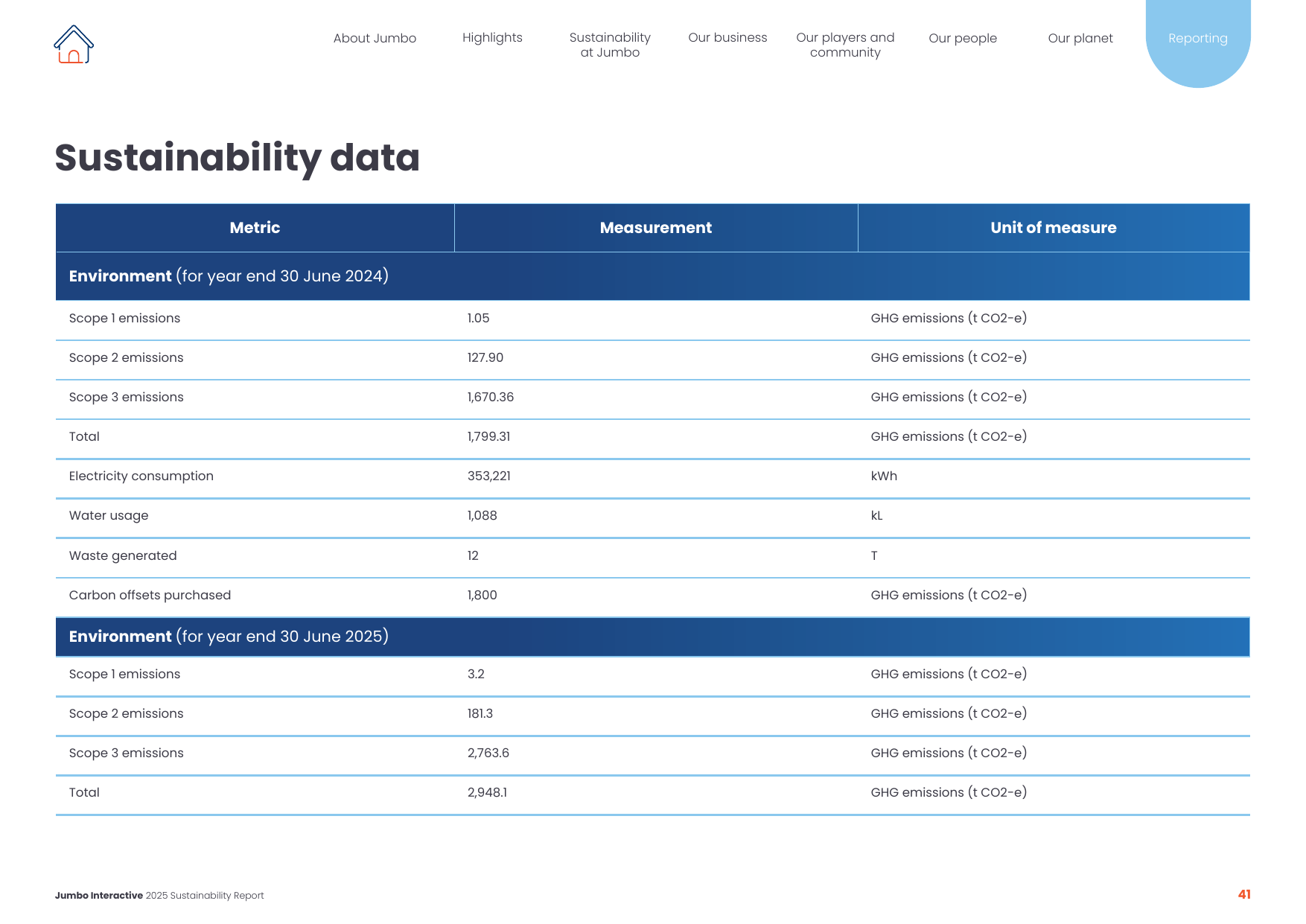
Task: Select Carbon offsets purchased label
Action: pyautogui.click(x=150, y=596)
